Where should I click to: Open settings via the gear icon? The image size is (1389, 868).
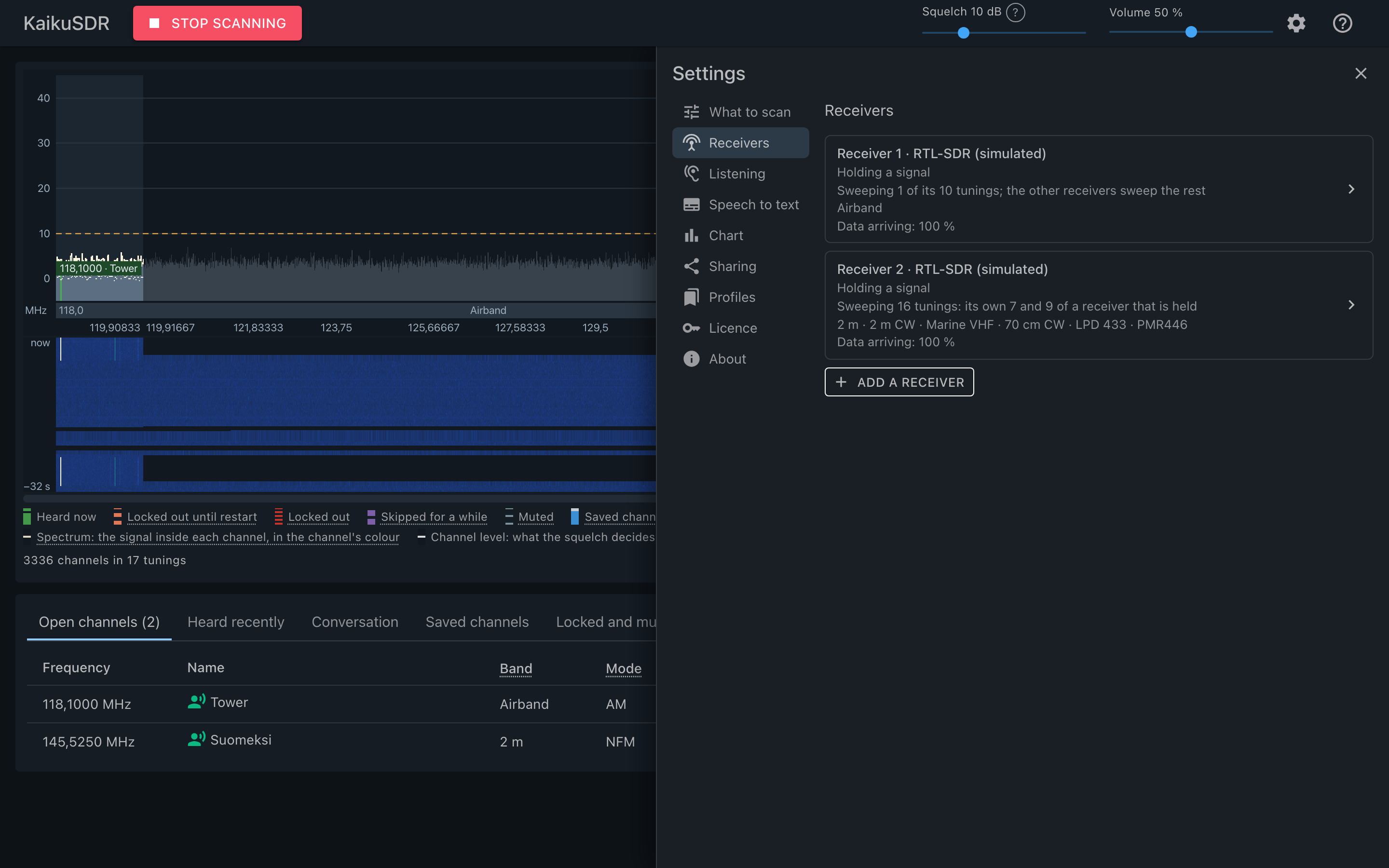tap(1296, 24)
